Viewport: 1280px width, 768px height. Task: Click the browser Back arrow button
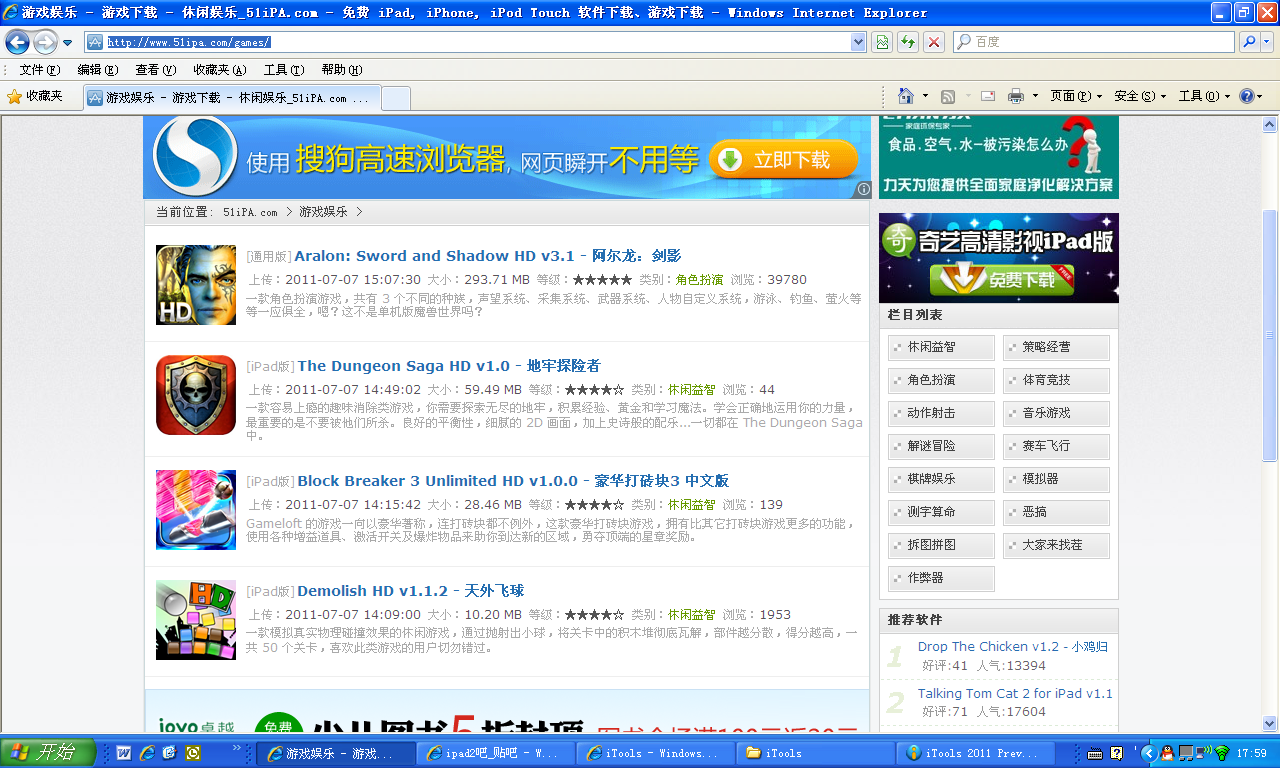(17, 42)
